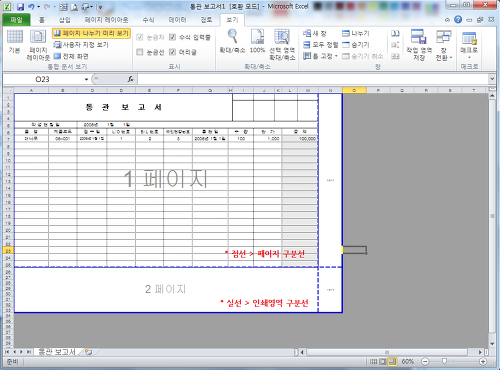Image resolution: width=500 pixels, height=370 pixels.
Task: Click the 통 관 보 고 서 title cell
Action: [123, 107]
